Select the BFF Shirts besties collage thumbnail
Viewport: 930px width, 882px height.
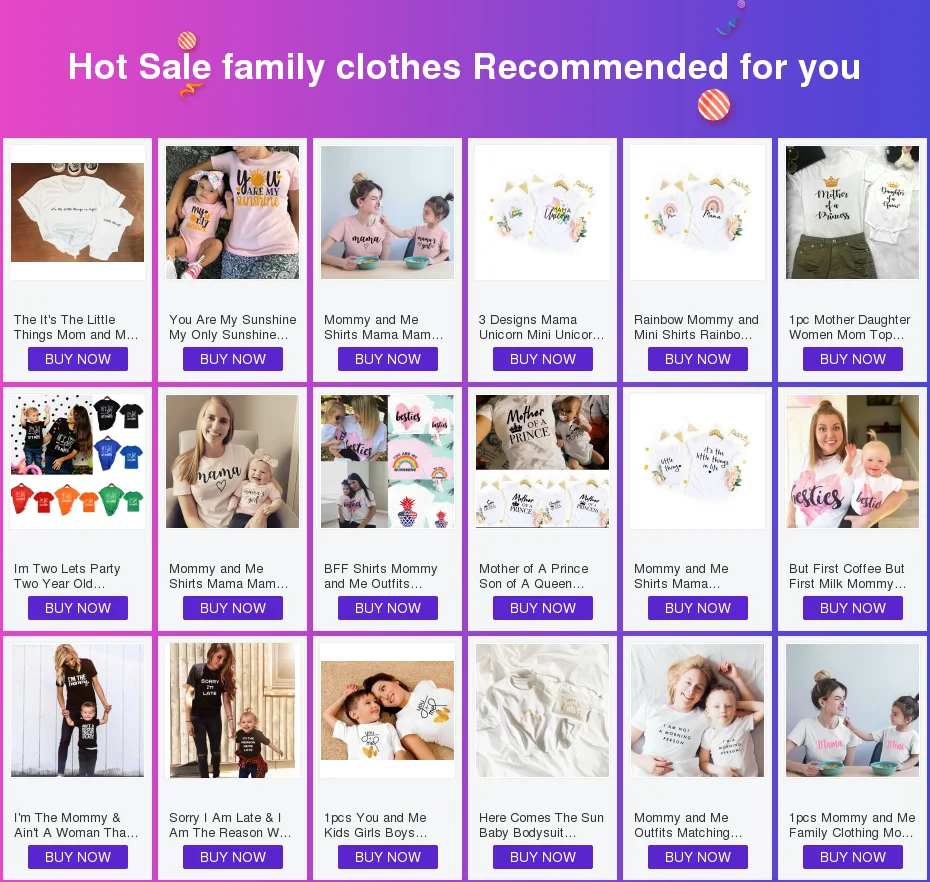pos(387,461)
